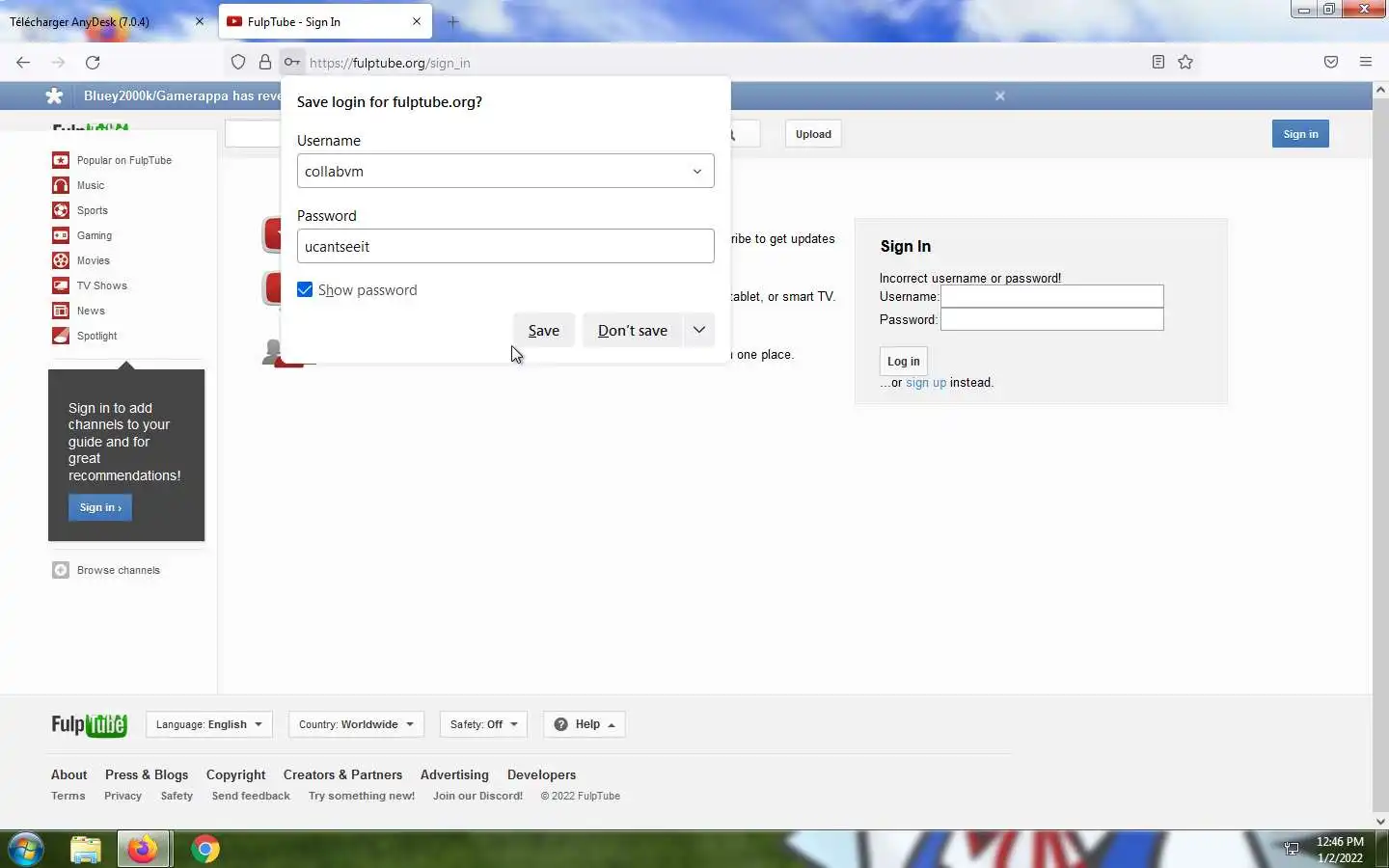The height and width of the screenshot is (868, 1389).
Task: View site security padlock info
Action: coord(265,63)
